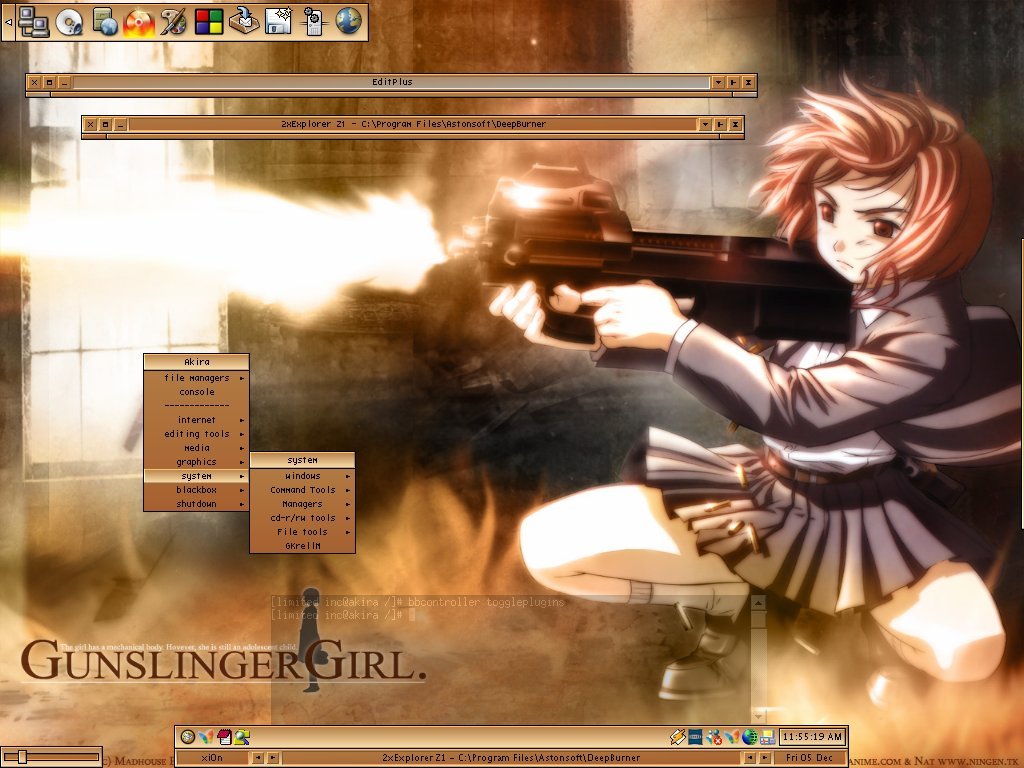
Task: Click the sideways arrow button on 2xExplorer titlebar
Action: click(720, 124)
